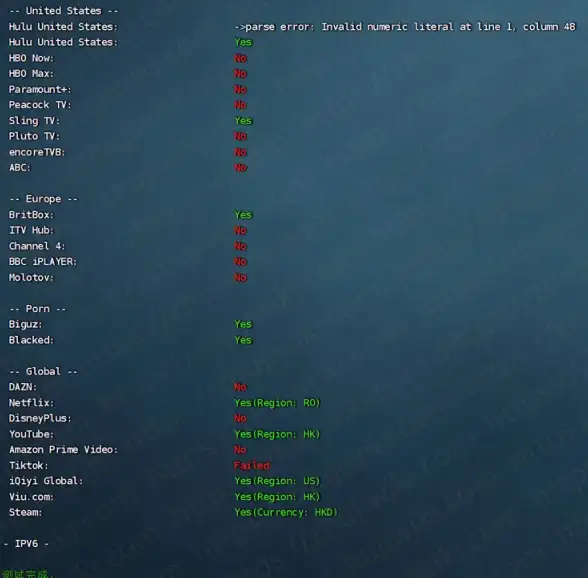Click the 'Sling TV:' label
The width and height of the screenshot is (588, 578).
(x=34, y=121)
